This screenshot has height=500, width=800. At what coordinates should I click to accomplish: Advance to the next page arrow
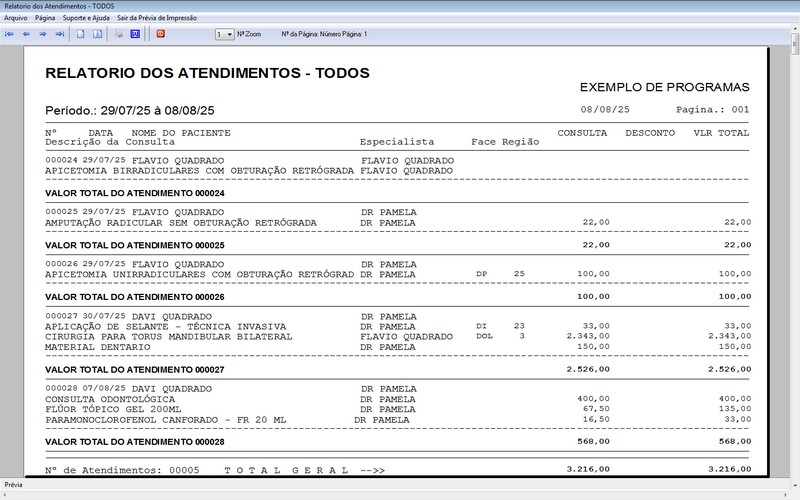(43, 34)
